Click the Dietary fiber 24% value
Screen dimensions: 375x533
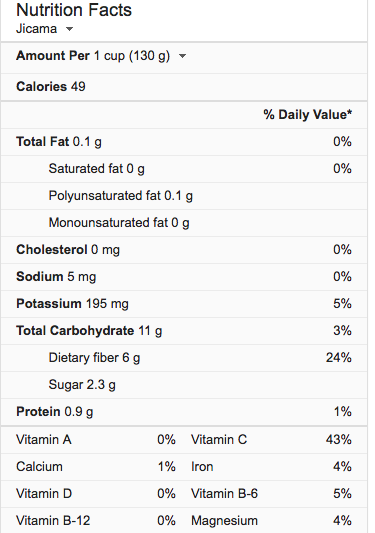[x=339, y=358]
